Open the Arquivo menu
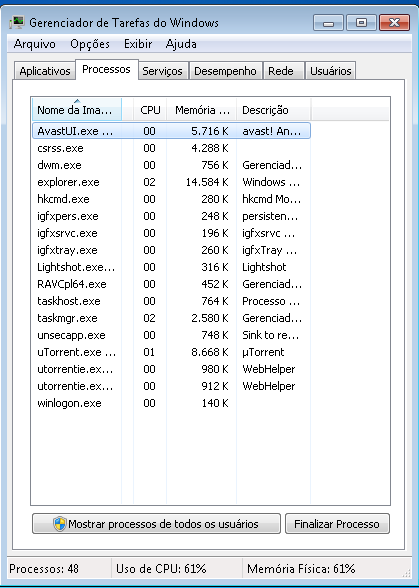The height and width of the screenshot is (588, 419). coord(35,44)
